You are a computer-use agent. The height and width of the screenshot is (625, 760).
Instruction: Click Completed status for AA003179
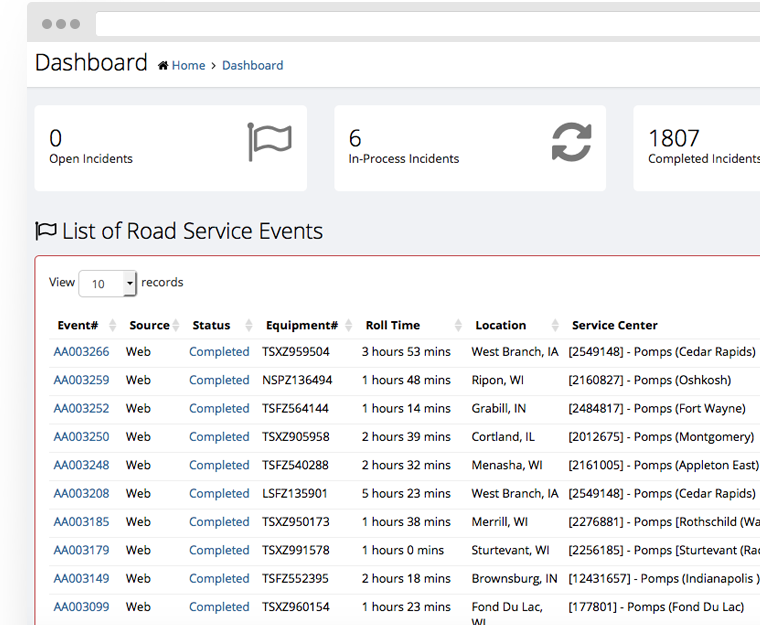219,550
